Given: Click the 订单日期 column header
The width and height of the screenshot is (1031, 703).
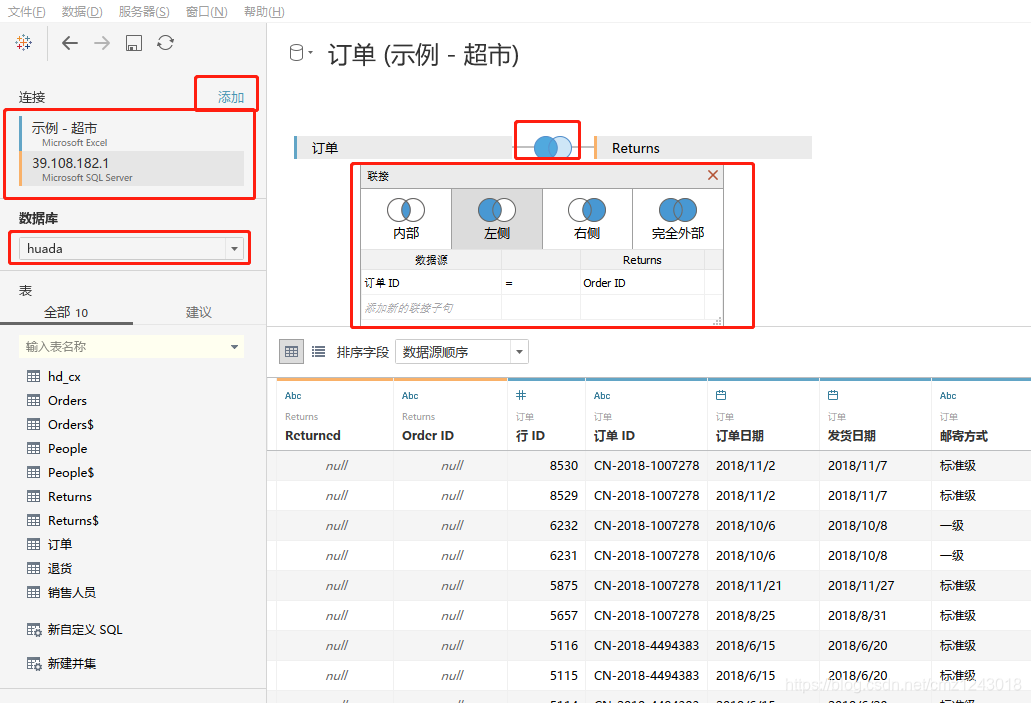Looking at the screenshot, I should 740,435.
